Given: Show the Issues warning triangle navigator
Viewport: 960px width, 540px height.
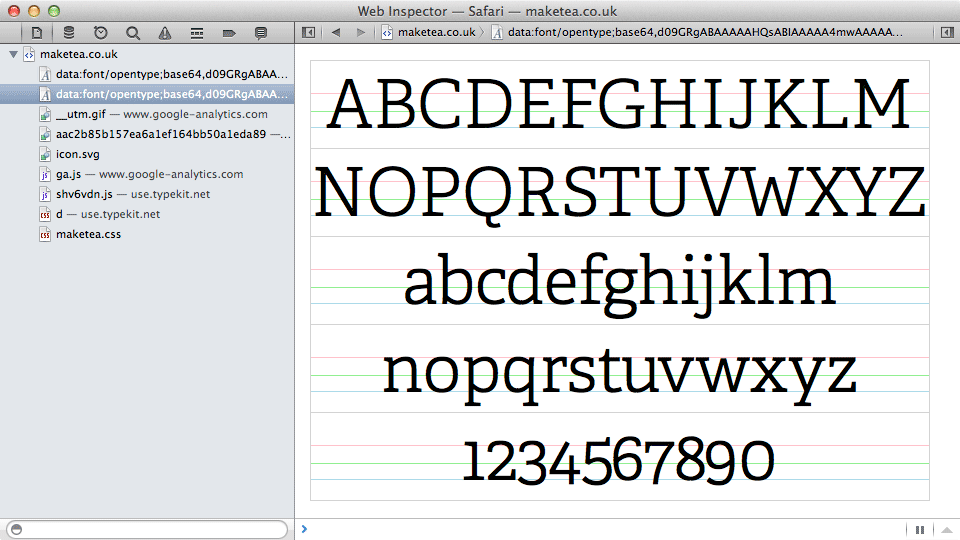Looking at the screenshot, I should click(165, 33).
